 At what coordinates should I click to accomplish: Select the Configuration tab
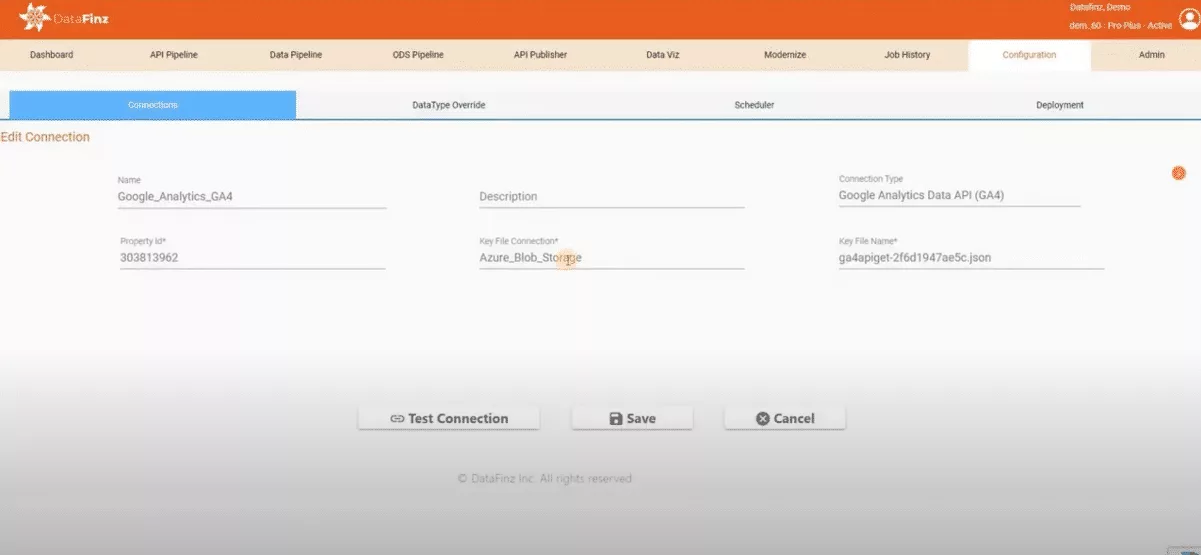(1029, 55)
